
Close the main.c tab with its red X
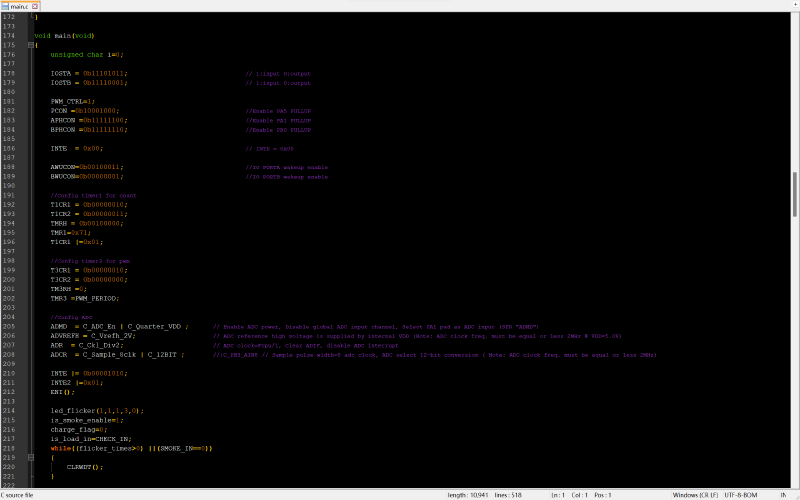(x=35, y=6)
